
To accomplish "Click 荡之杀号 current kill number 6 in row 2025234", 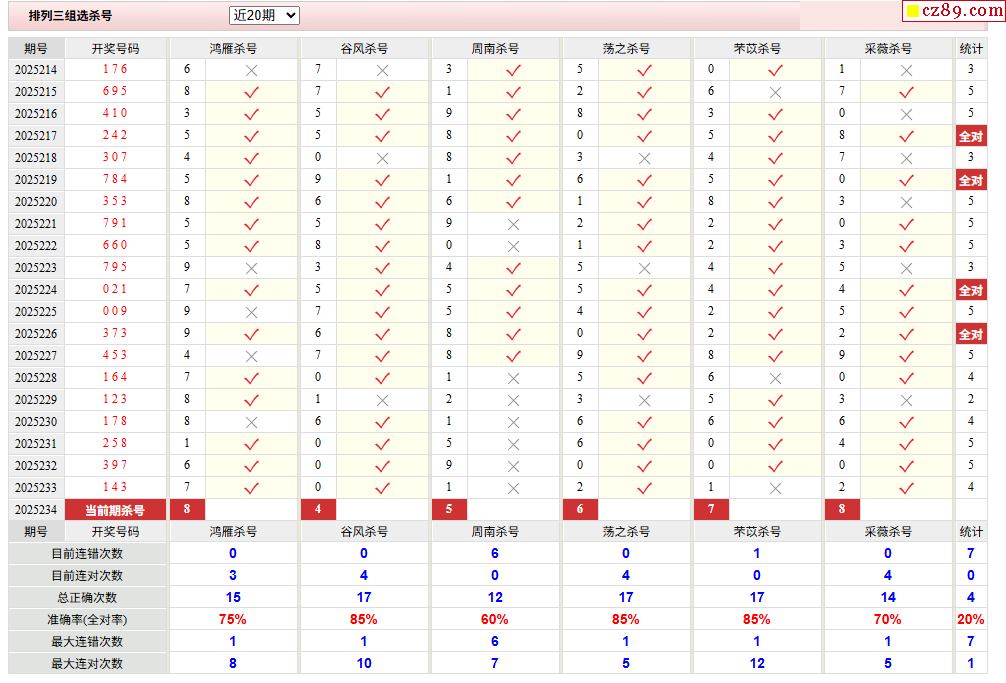I will coord(580,509).
